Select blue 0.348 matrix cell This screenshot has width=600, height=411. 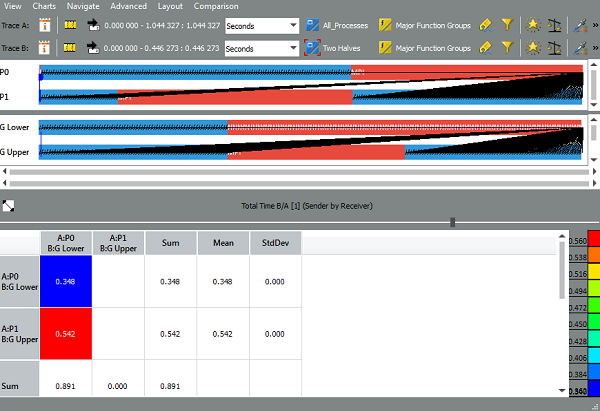[x=66, y=281]
